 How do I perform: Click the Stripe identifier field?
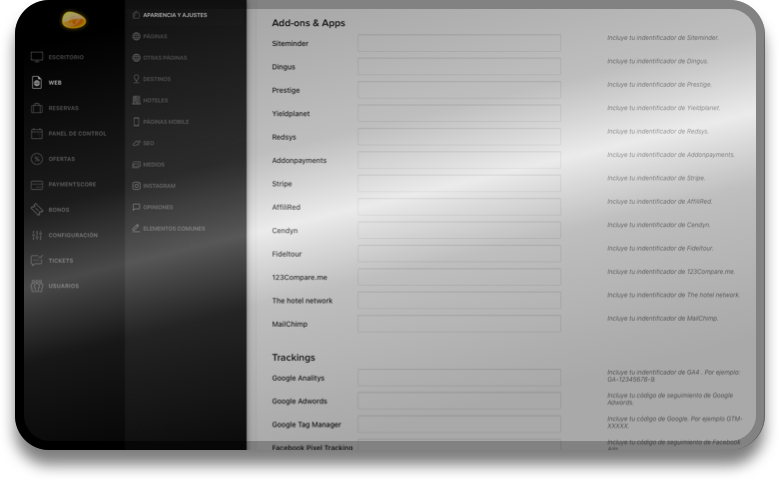tap(459, 183)
